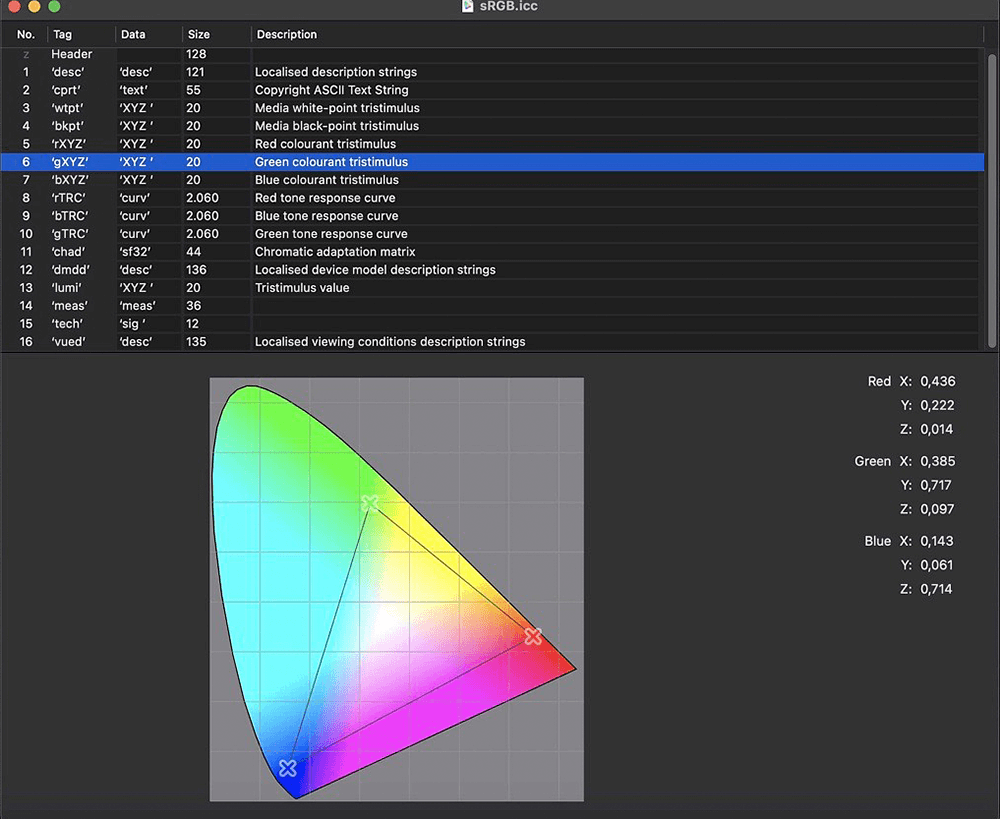Click the Green Y value 0,717
Screen dimensions: 1000x819
coord(936,485)
